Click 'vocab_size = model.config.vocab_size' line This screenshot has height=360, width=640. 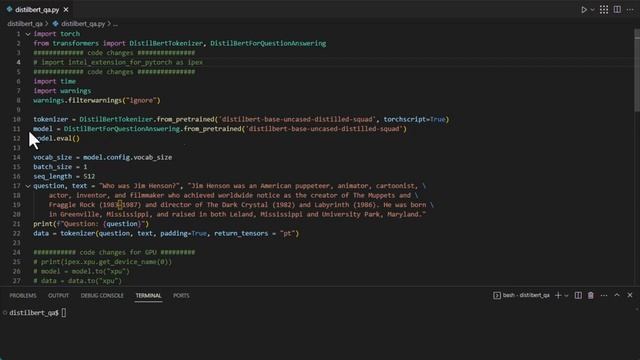[x=102, y=157]
